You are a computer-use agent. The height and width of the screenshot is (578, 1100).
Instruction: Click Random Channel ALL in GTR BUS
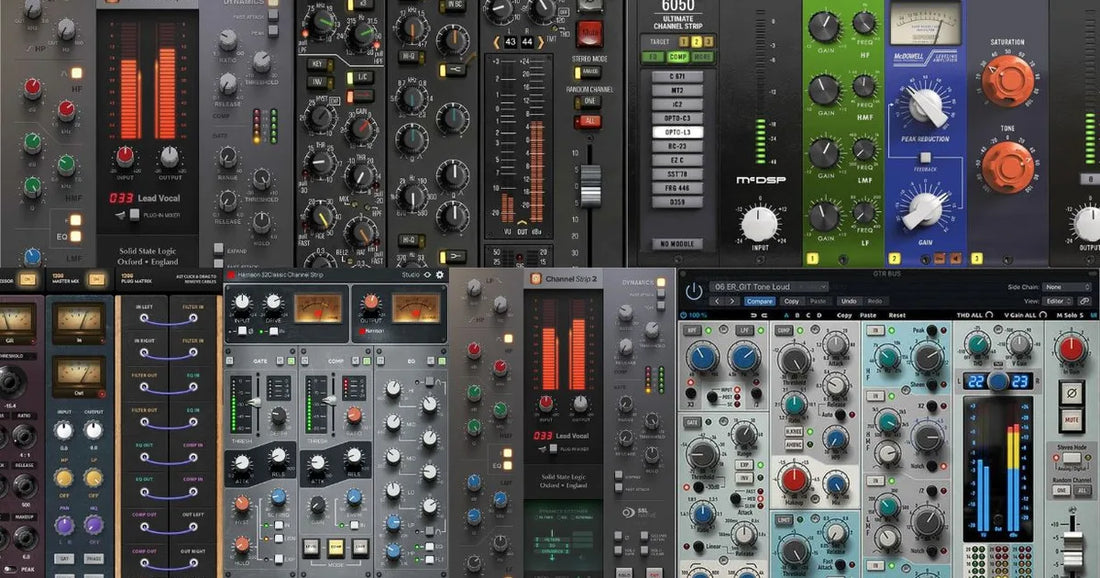[x=1081, y=490]
